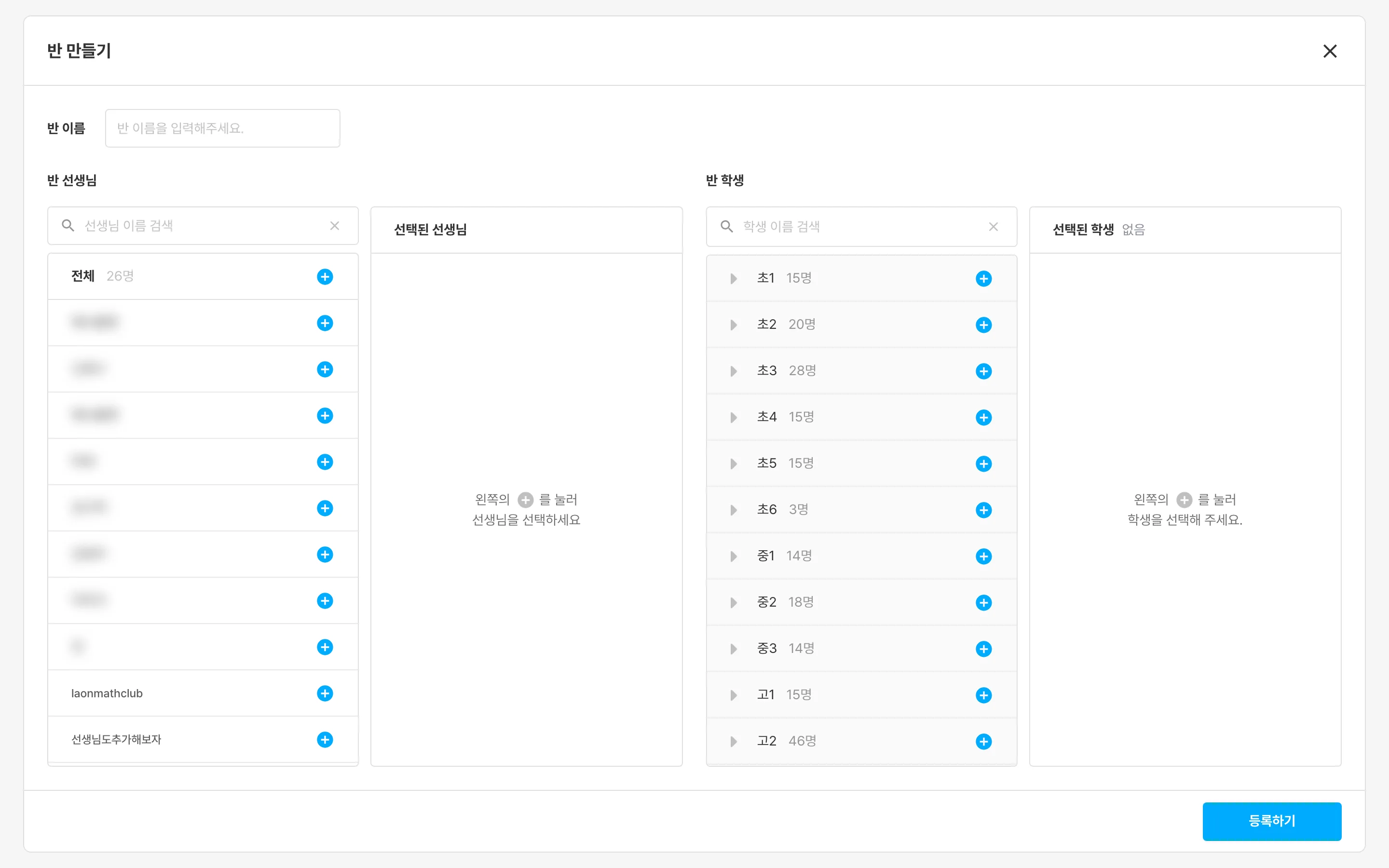Image resolution: width=1389 pixels, height=868 pixels.
Task: Add teacher 선생님도추가해보자 with its plus icon
Action: [325, 740]
